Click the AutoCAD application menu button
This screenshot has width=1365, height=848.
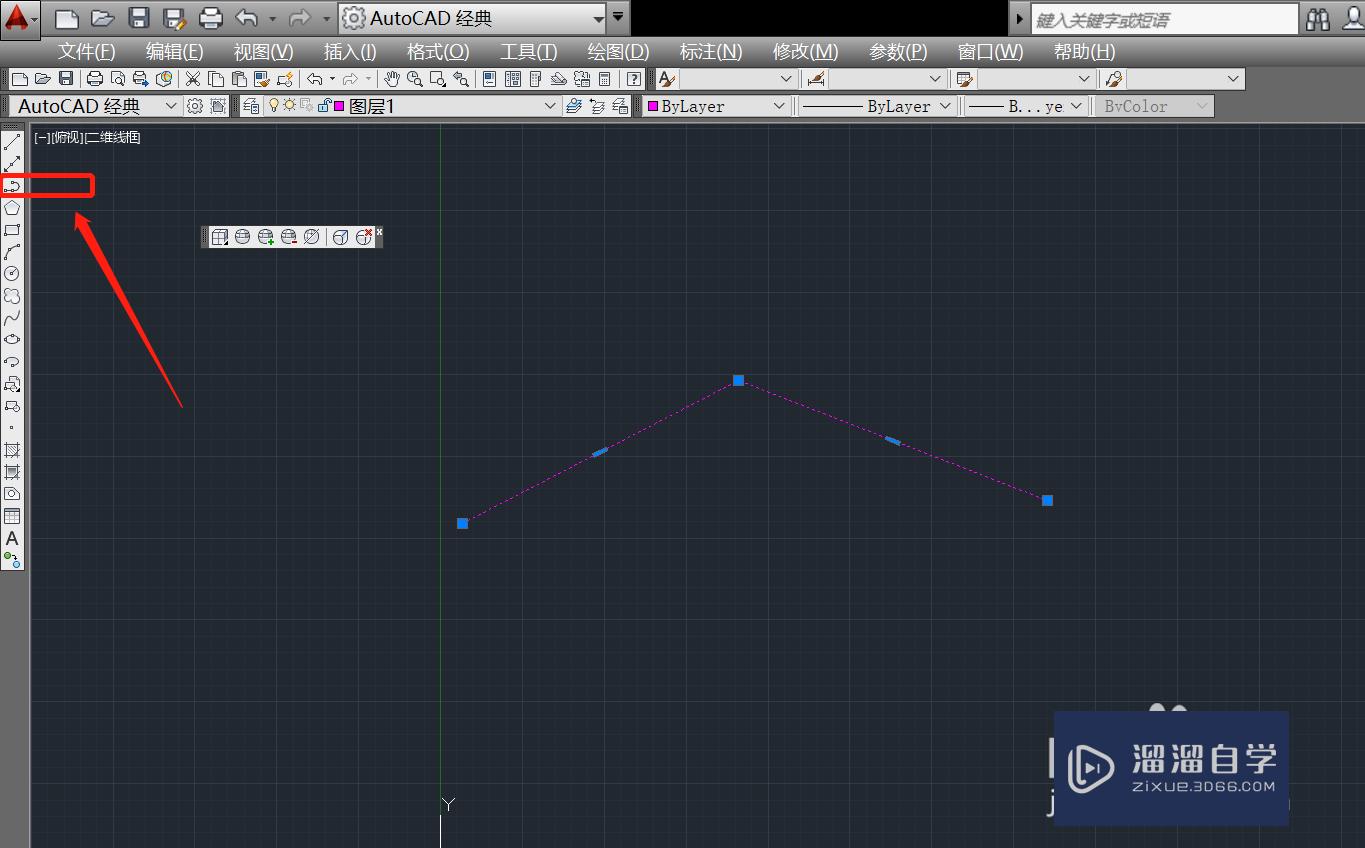click(x=20, y=19)
